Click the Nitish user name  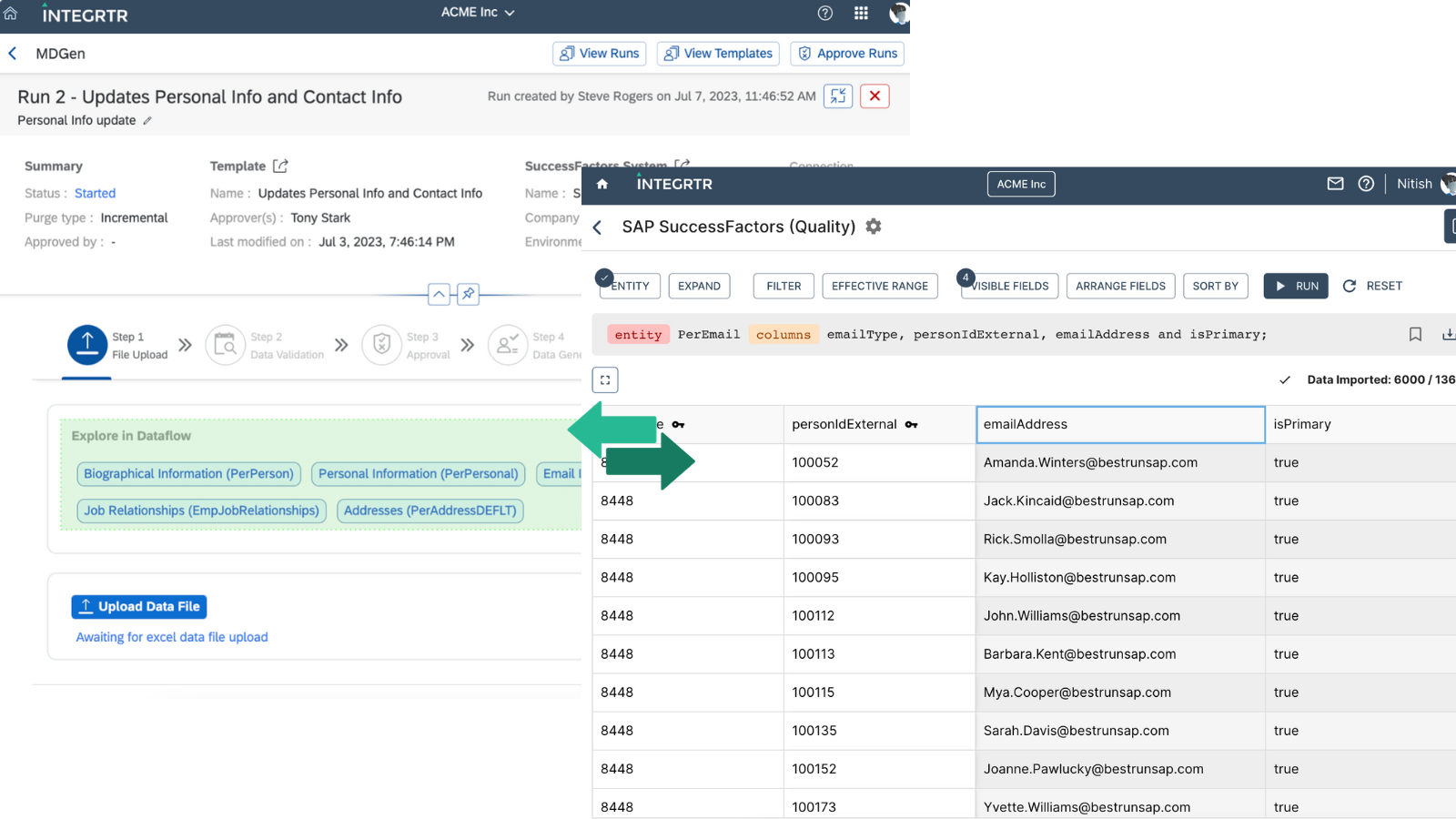(1414, 184)
